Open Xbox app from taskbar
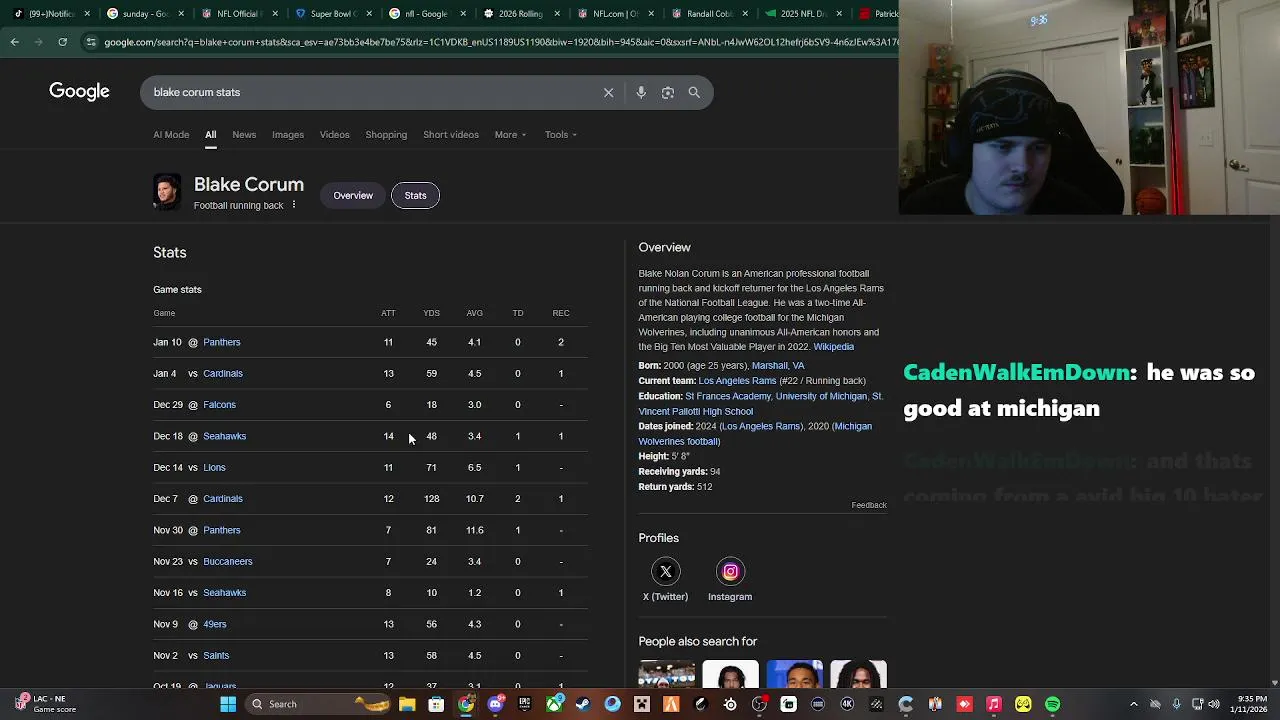1280x720 pixels. 554,704
